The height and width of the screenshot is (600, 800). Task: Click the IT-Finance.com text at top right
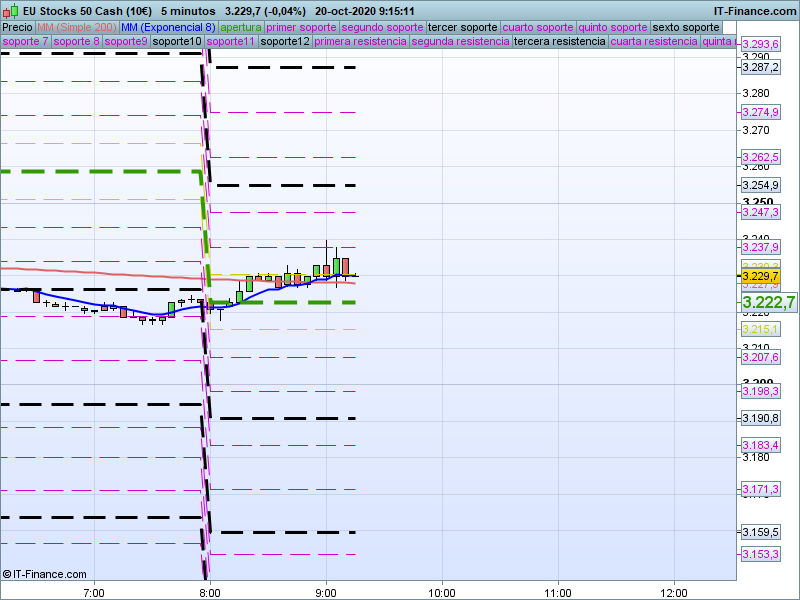pyautogui.click(x=755, y=11)
